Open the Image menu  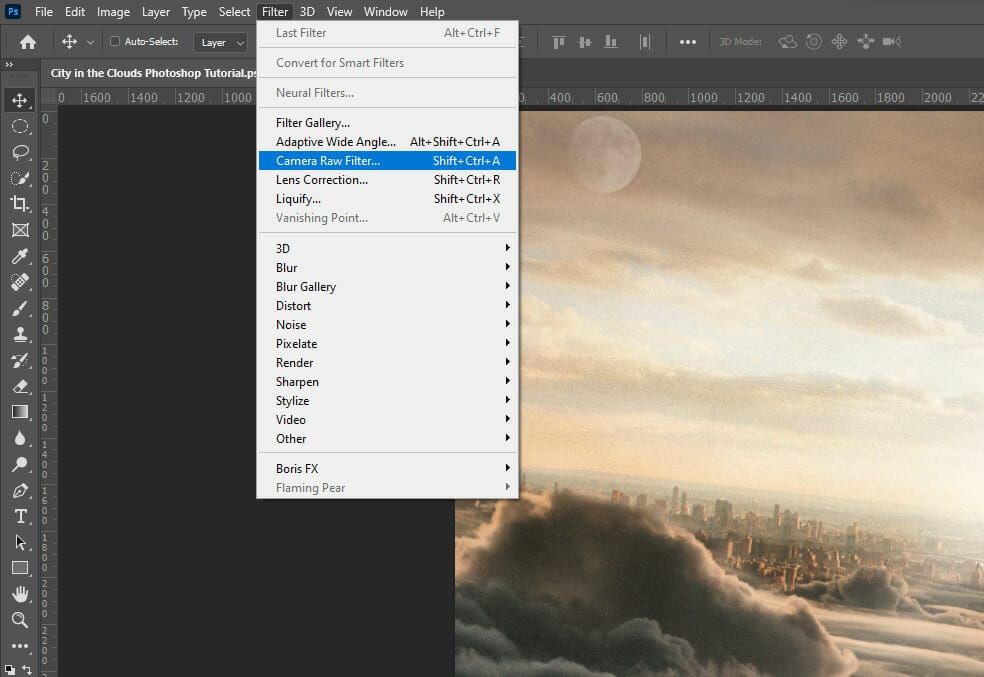[113, 11]
